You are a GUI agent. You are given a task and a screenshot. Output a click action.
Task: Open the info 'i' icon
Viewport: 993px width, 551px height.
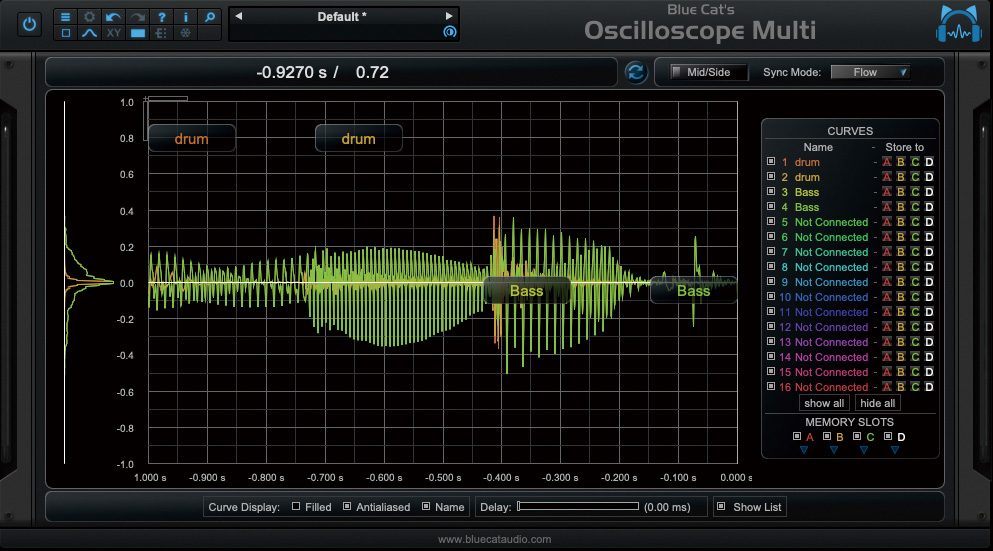[186, 17]
